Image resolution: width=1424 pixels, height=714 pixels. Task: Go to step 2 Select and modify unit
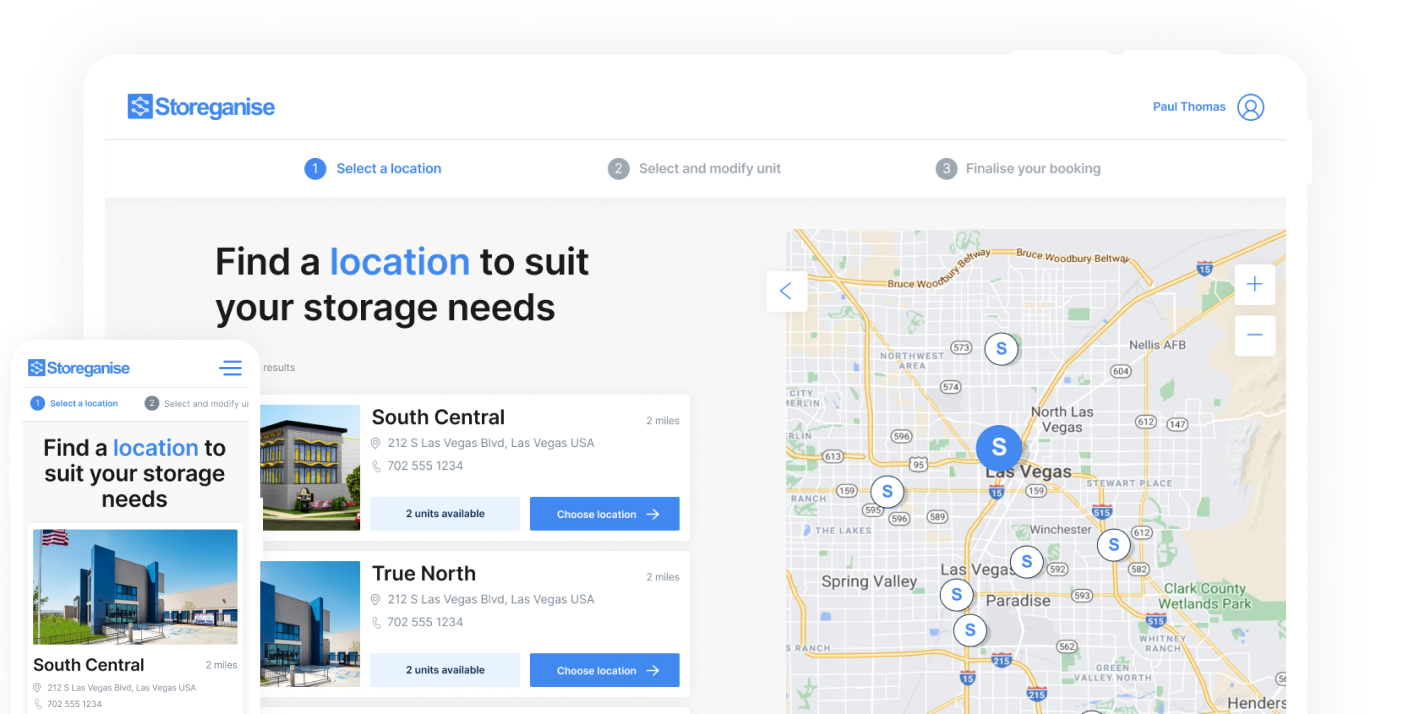[694, 169]
